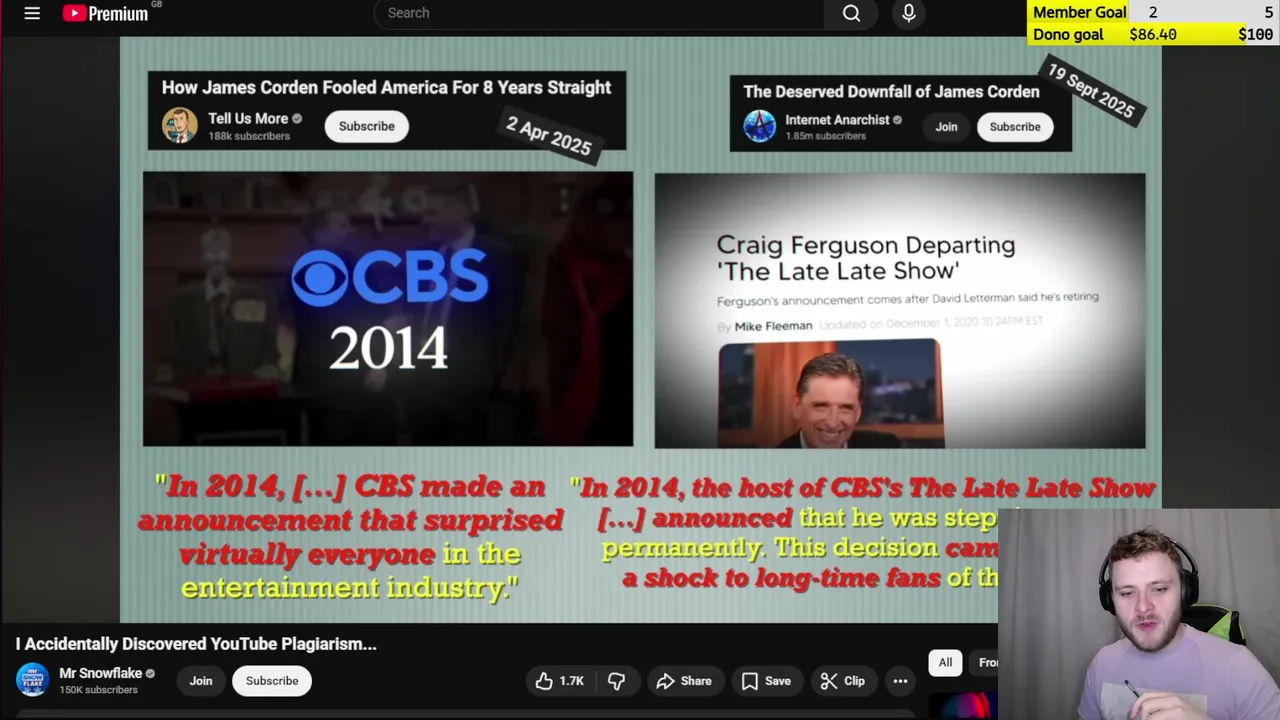Viewport: 1280px width, 720px height.
Task: Click the '19 Sept 2025' date label
Action: (x=1091, y=90)
